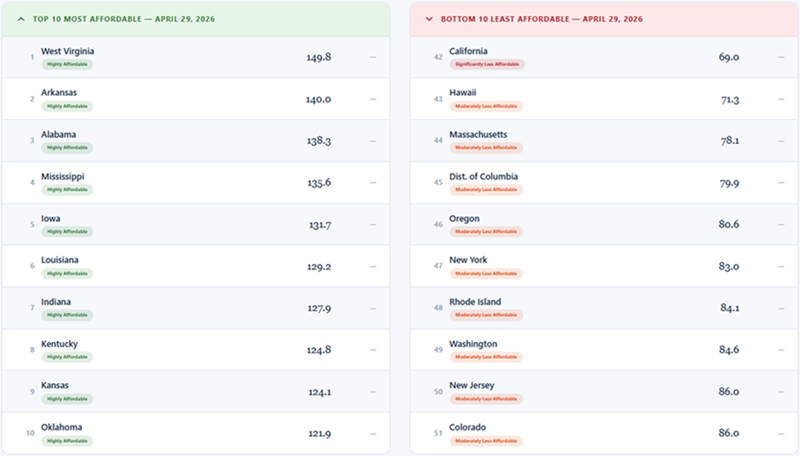Click the dash indicator beside California's score
Screen dimensions: 800x456
(781, 57)
